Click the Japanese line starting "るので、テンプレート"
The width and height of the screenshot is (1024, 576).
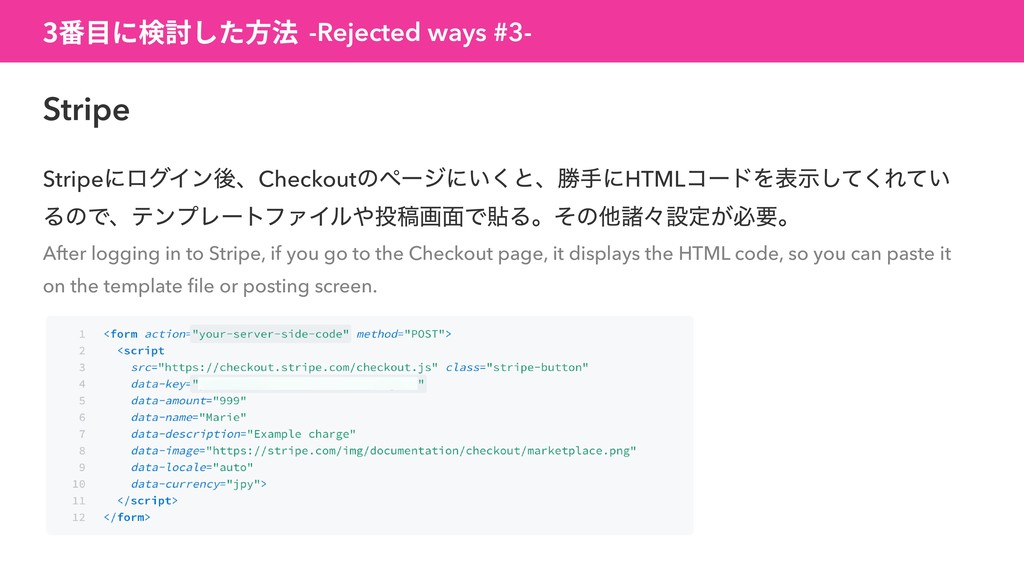(417, 216)
